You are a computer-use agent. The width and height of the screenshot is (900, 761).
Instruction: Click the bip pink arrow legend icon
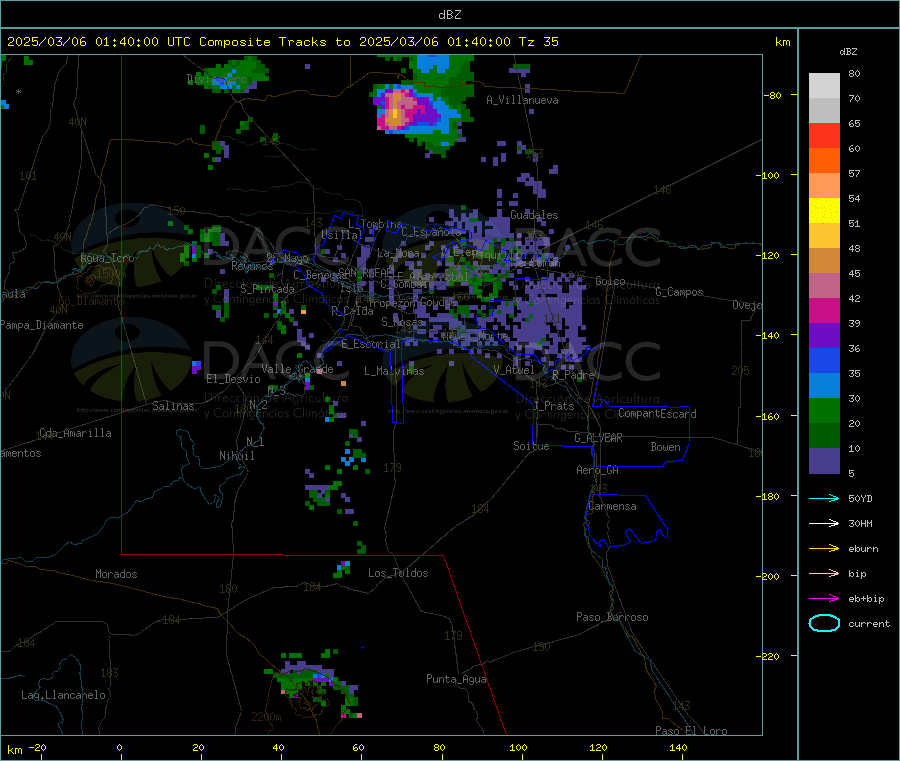coord(824,573)
